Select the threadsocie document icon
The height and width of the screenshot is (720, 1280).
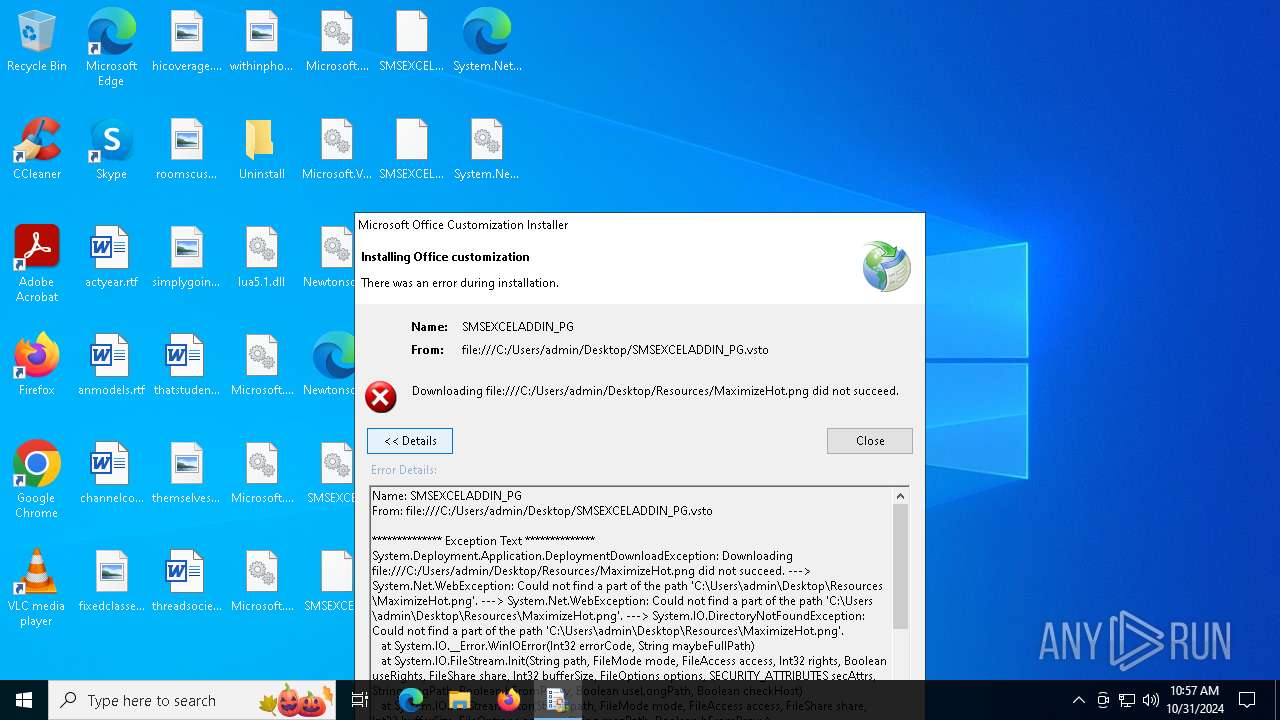click(x=187, y=582)
